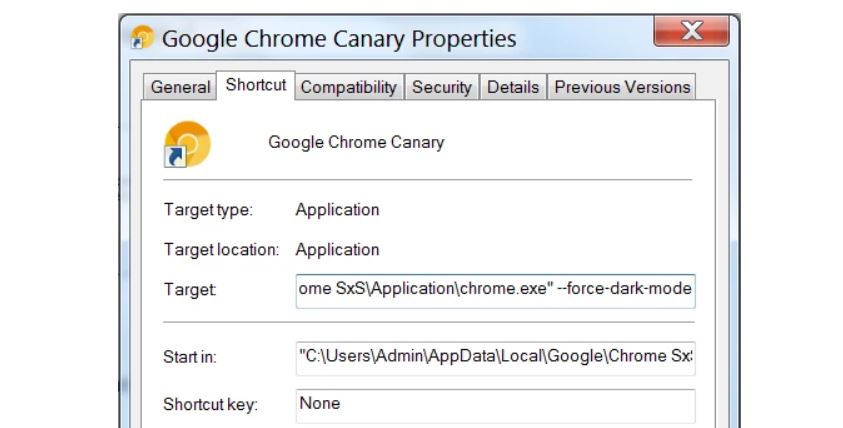The height and width of the screenshot is (428, 843).
Task: Click the Shortcut key field showing None
Action: (495, 405)
